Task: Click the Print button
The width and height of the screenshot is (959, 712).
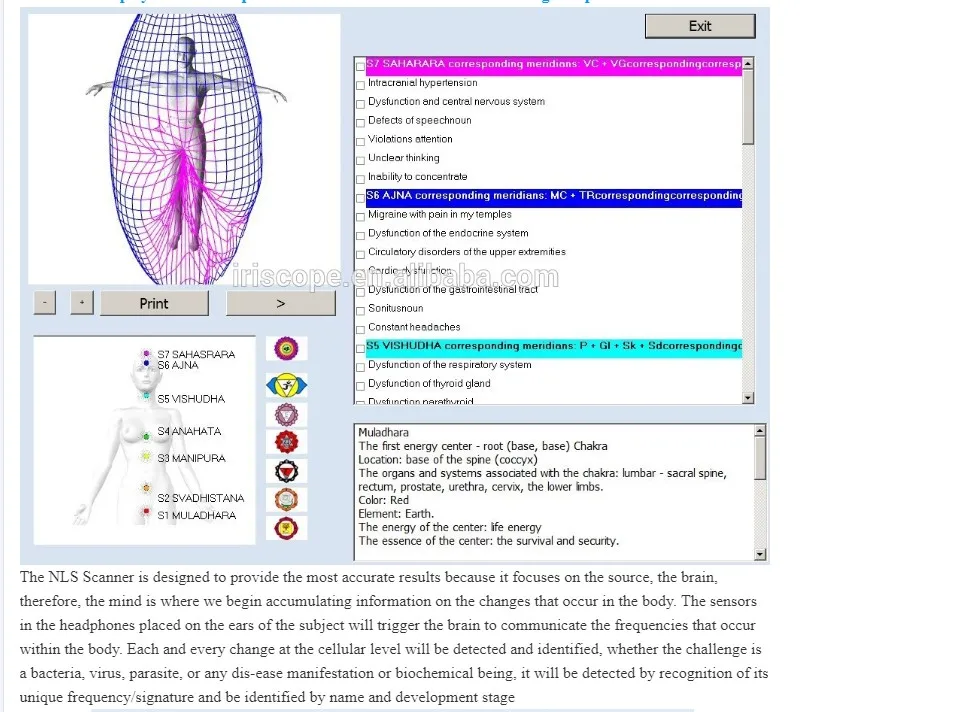Action: click(x=154, y=303)
